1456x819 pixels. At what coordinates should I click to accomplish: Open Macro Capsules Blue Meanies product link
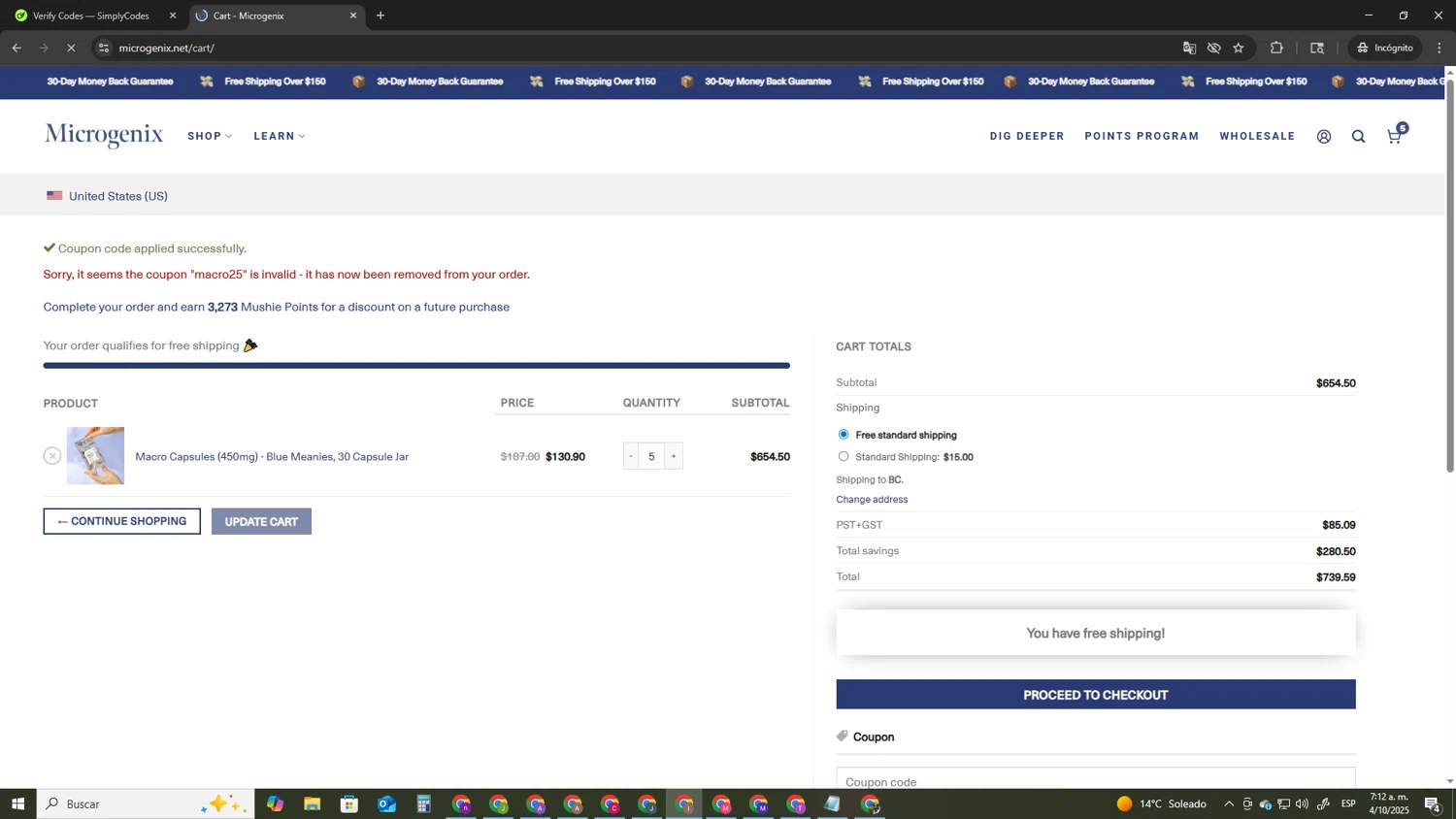[272, 457]
